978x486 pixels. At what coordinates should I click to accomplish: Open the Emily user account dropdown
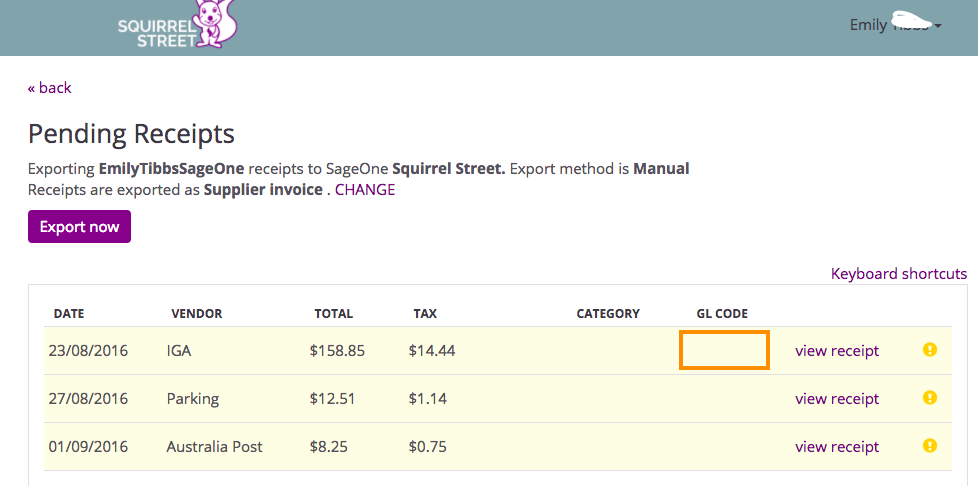[x=895, y=25]
